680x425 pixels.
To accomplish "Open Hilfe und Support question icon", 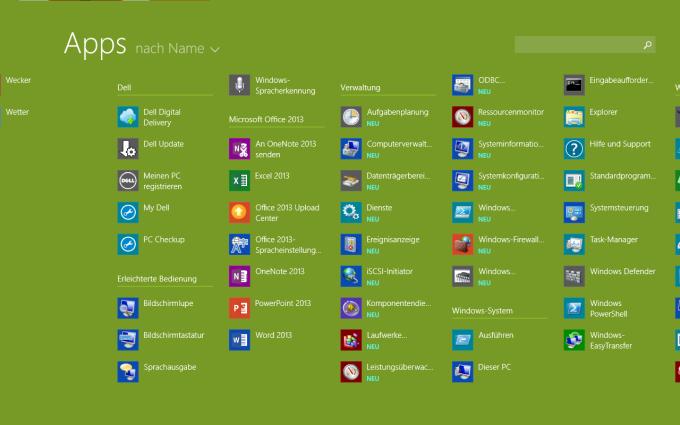I will coord(574,149).
